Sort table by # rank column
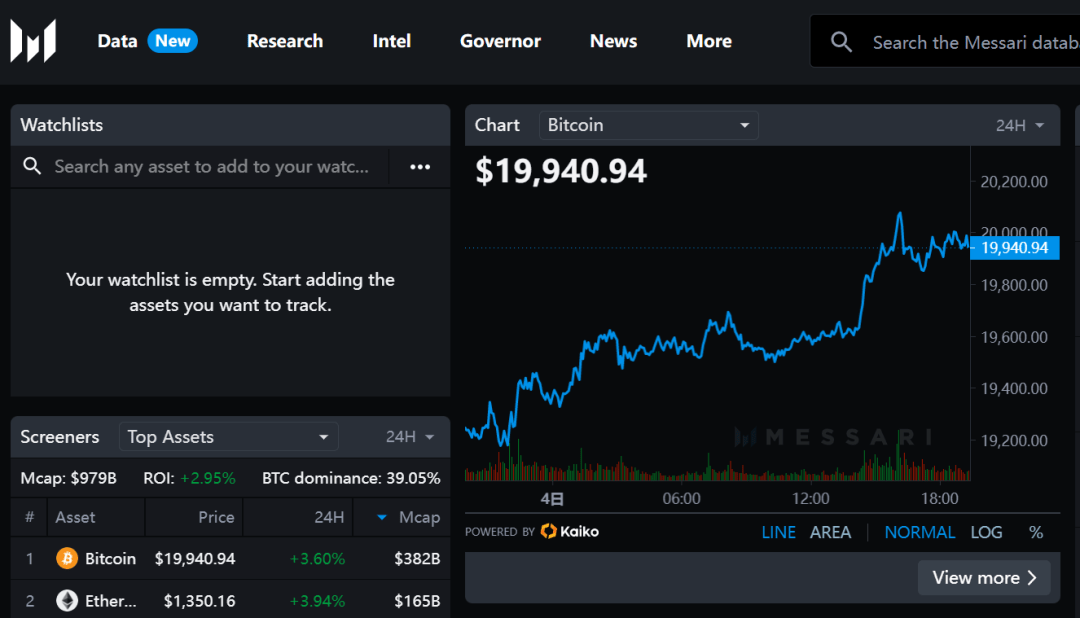This screenshot has height=618, width=1080. tap(29, 517)
